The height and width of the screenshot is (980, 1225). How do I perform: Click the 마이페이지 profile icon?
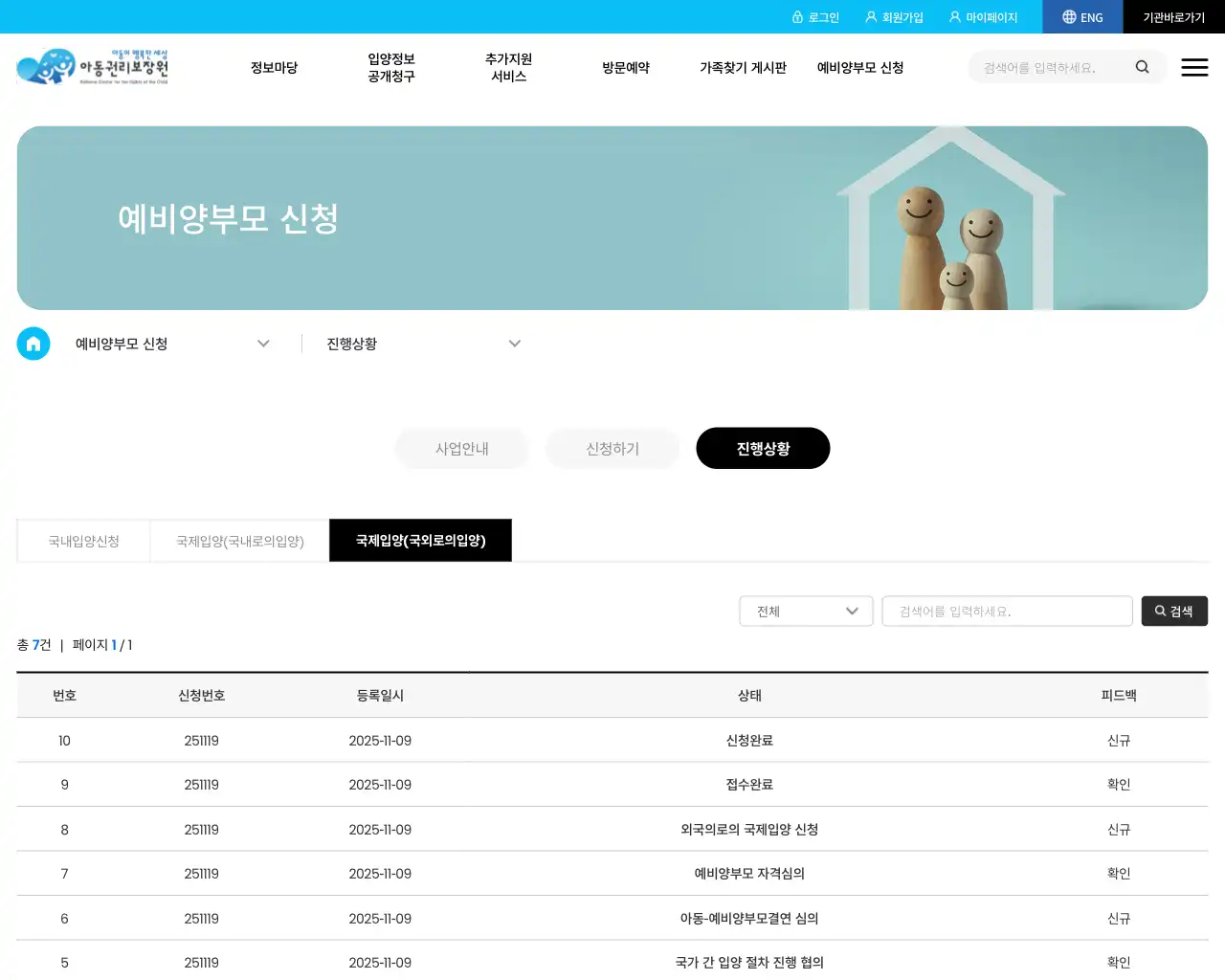point(954,16)
